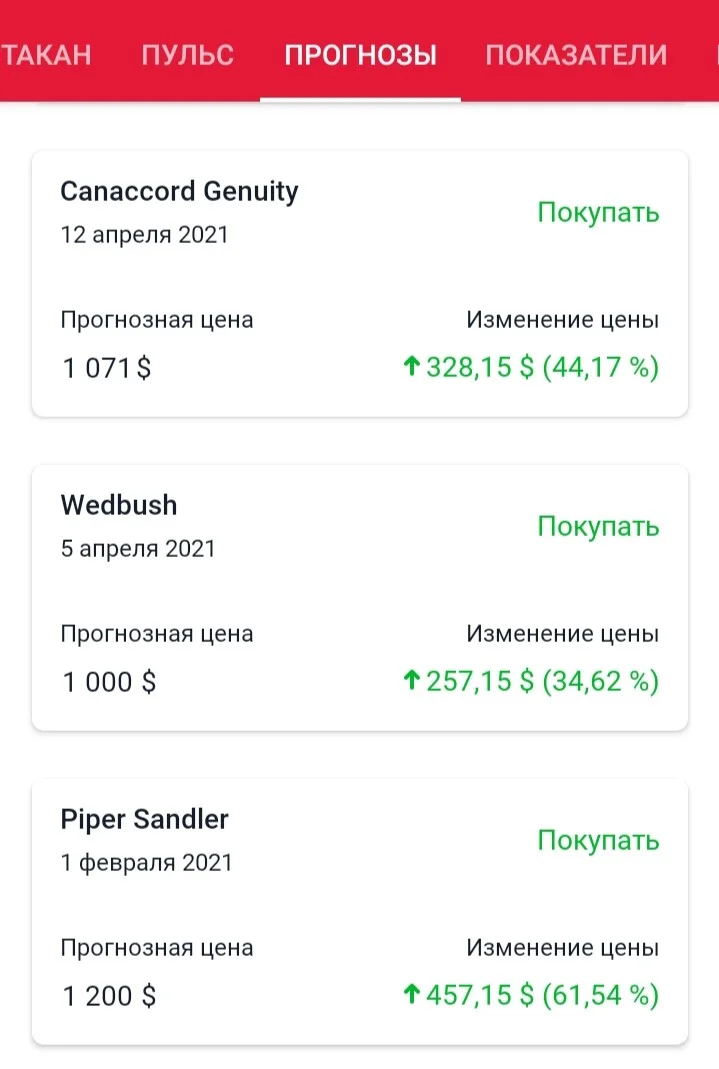Screen dimensions: 719x1069
Task: Tap Покупать on the Wedbush card
Action: [598, 526]
